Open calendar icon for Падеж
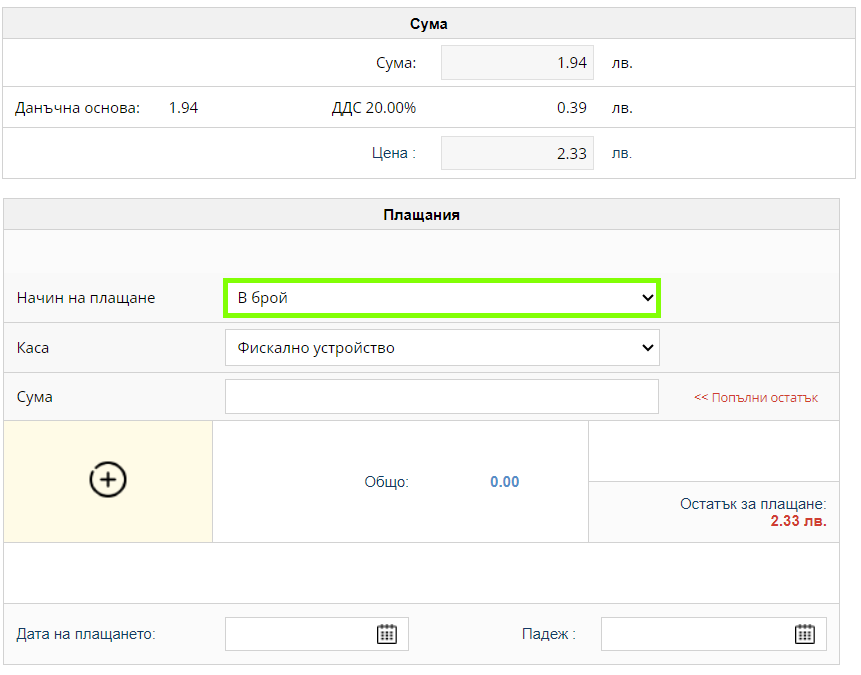Viewport: 861px width, 675px height. tap(804, 634)
